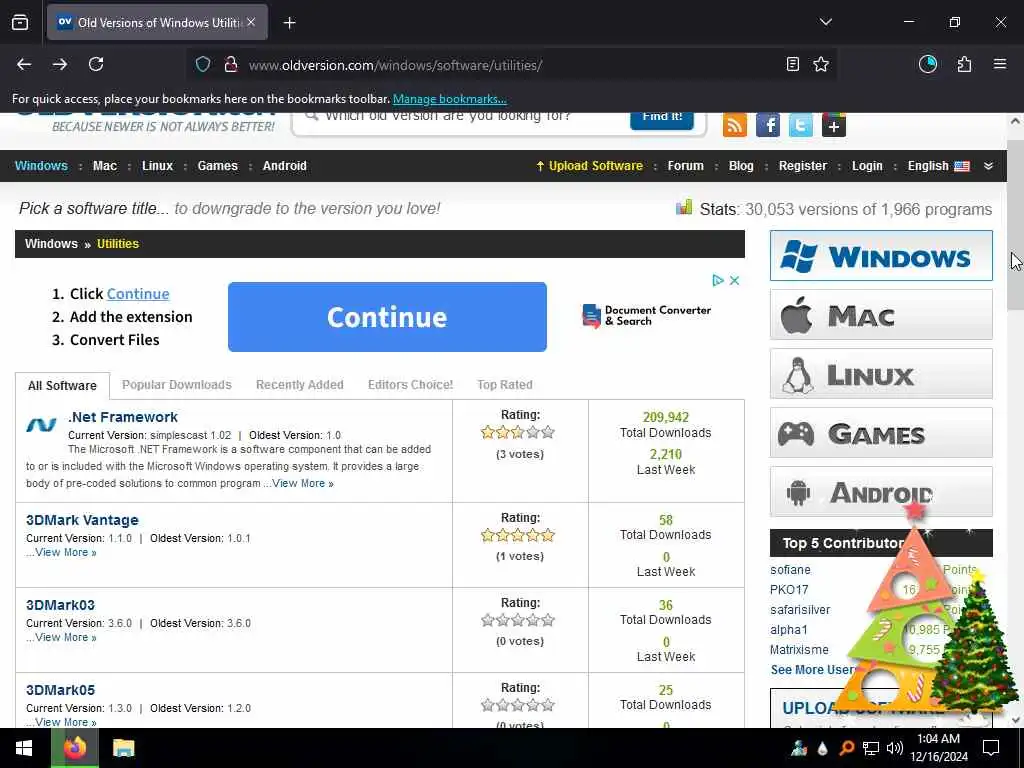1024x768 pixels.
Task: Switch to Popular Downloads tab
Action: pos(177,385)
